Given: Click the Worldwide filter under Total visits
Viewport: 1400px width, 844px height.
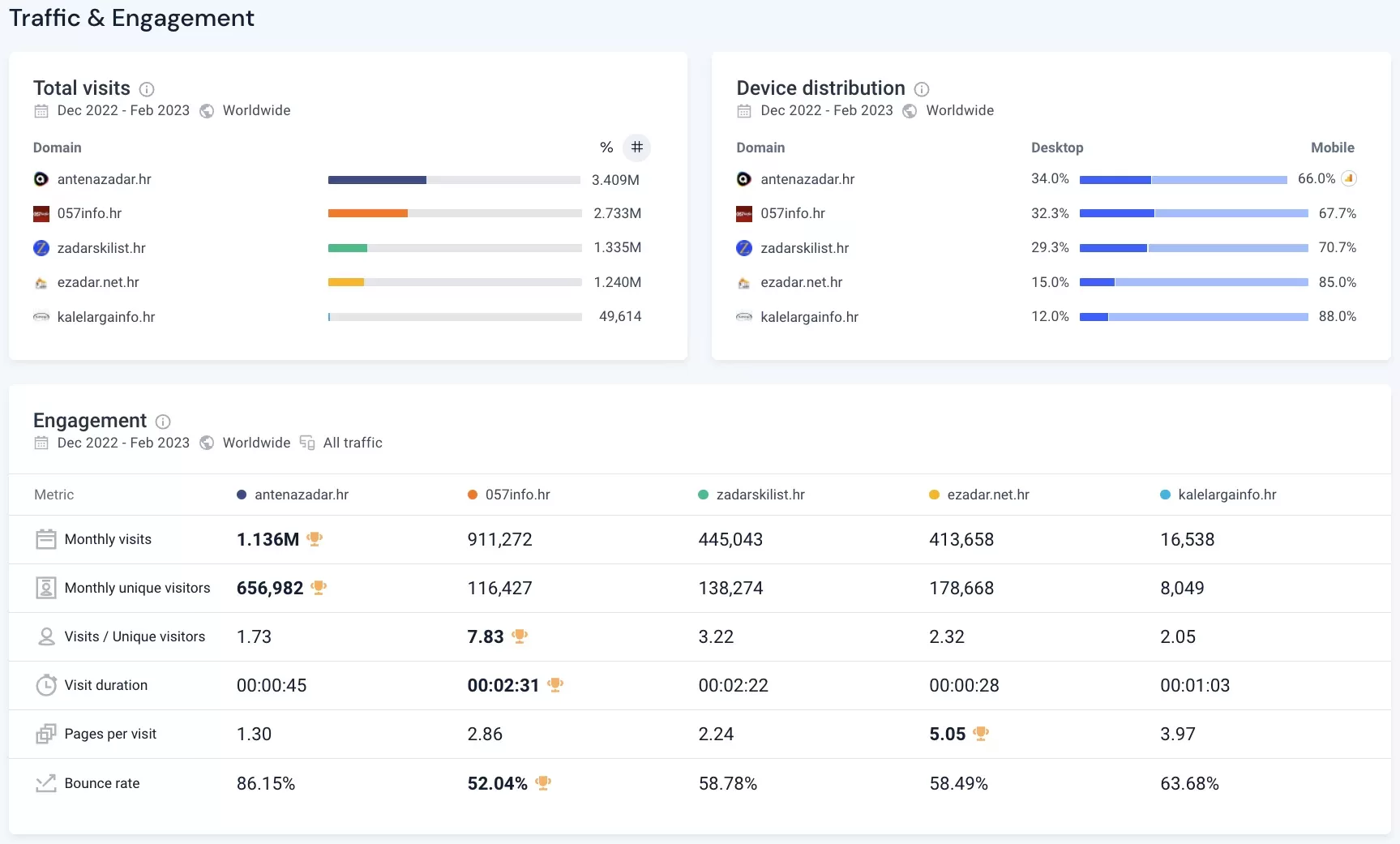Looking at the screenshot, I should [256, 110].
